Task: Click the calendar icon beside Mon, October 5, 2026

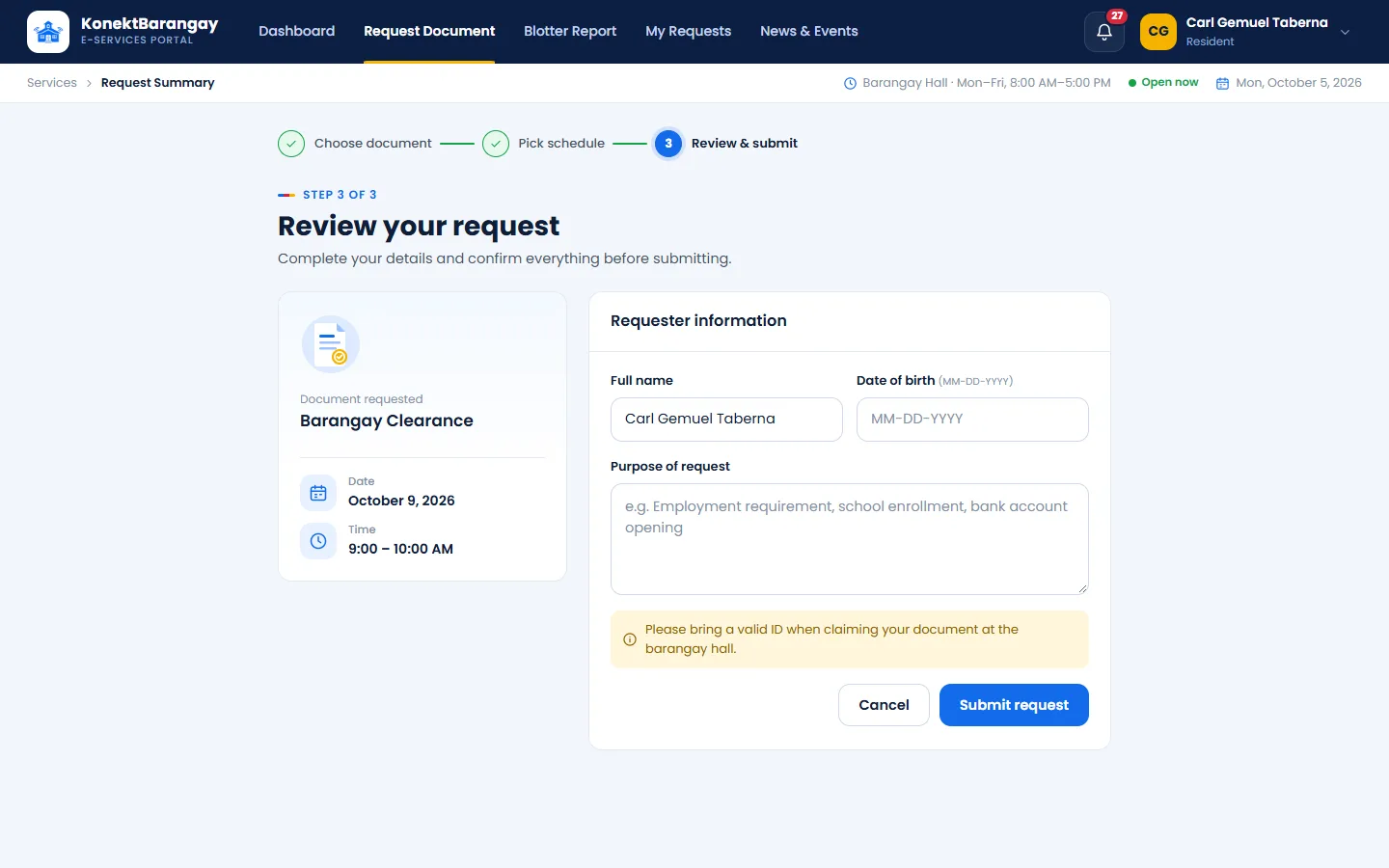Action: click(1222, 83)
